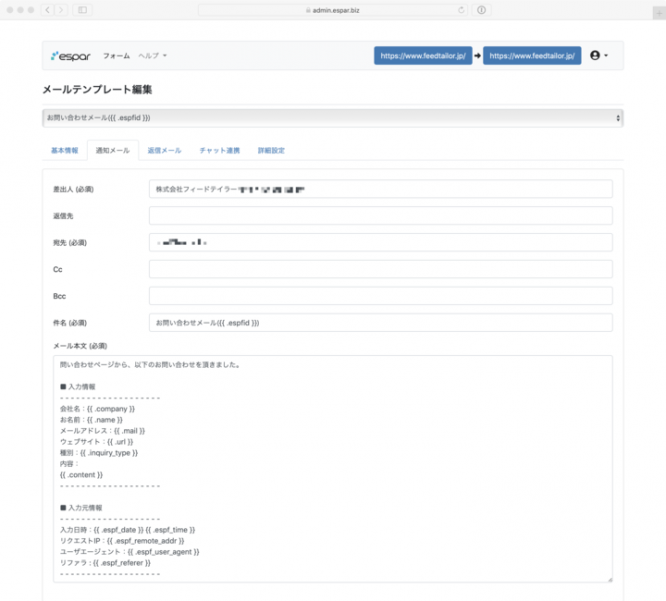Click the {{ .content }} line in body
The image size is (666, 601).
point(81,475)
